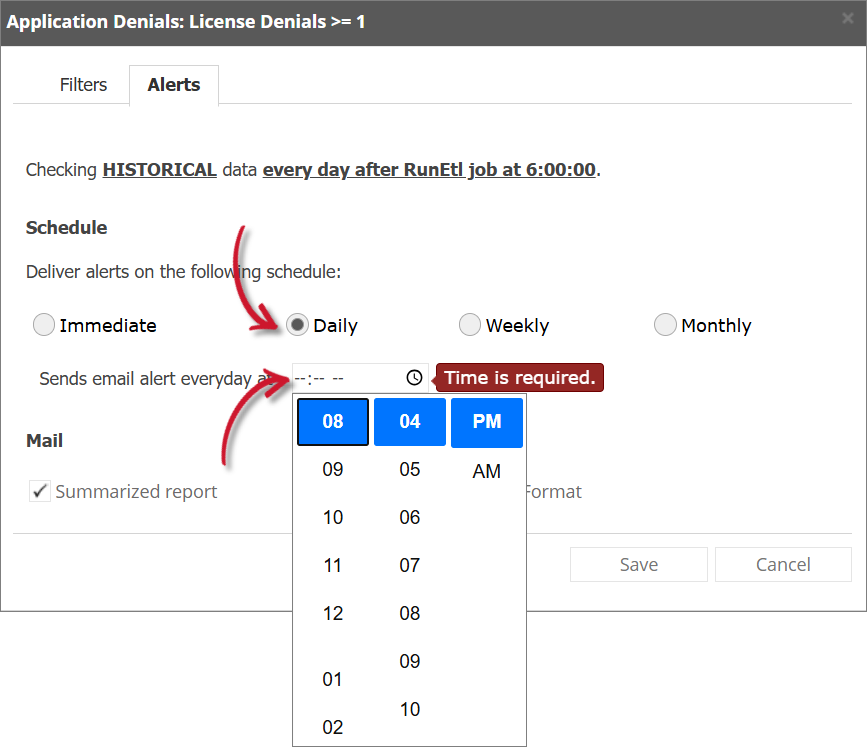867x747 pixels.
Task: Cancel the alert changes
Action: point(783,564)
